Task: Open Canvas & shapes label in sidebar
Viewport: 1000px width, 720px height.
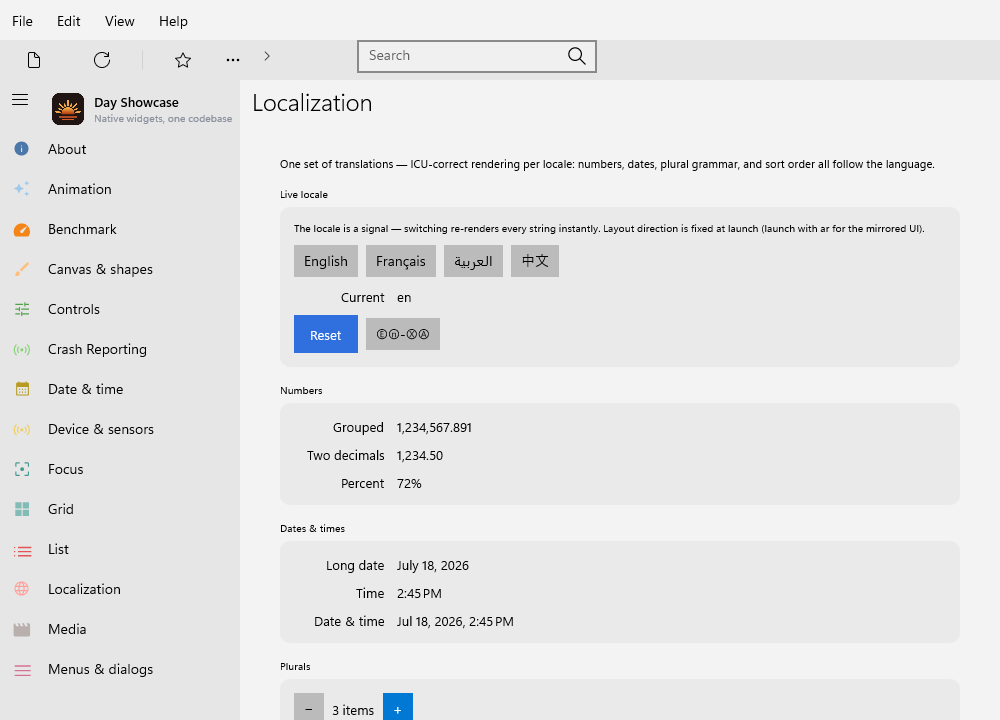Action: (x=100, y=270)
